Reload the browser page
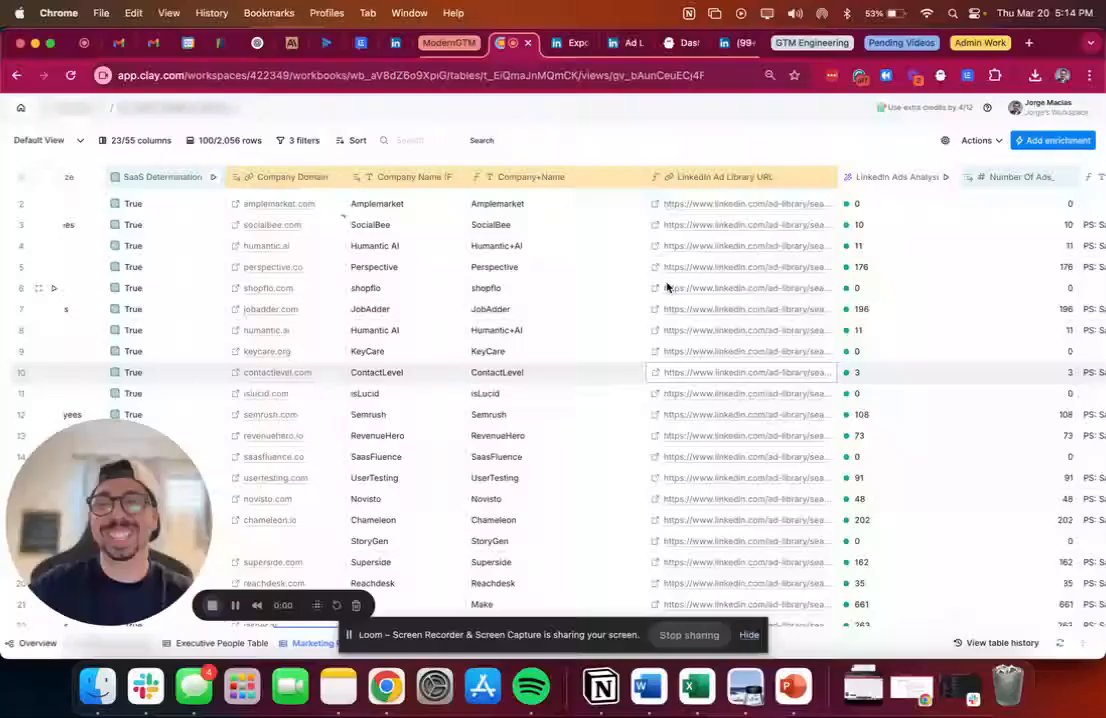 point(71,75)
